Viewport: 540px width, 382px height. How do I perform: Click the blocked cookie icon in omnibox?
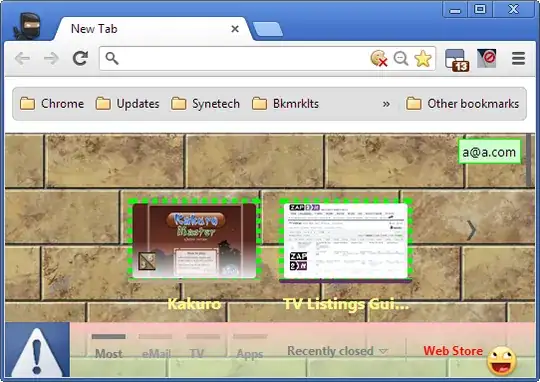(379, 58)
